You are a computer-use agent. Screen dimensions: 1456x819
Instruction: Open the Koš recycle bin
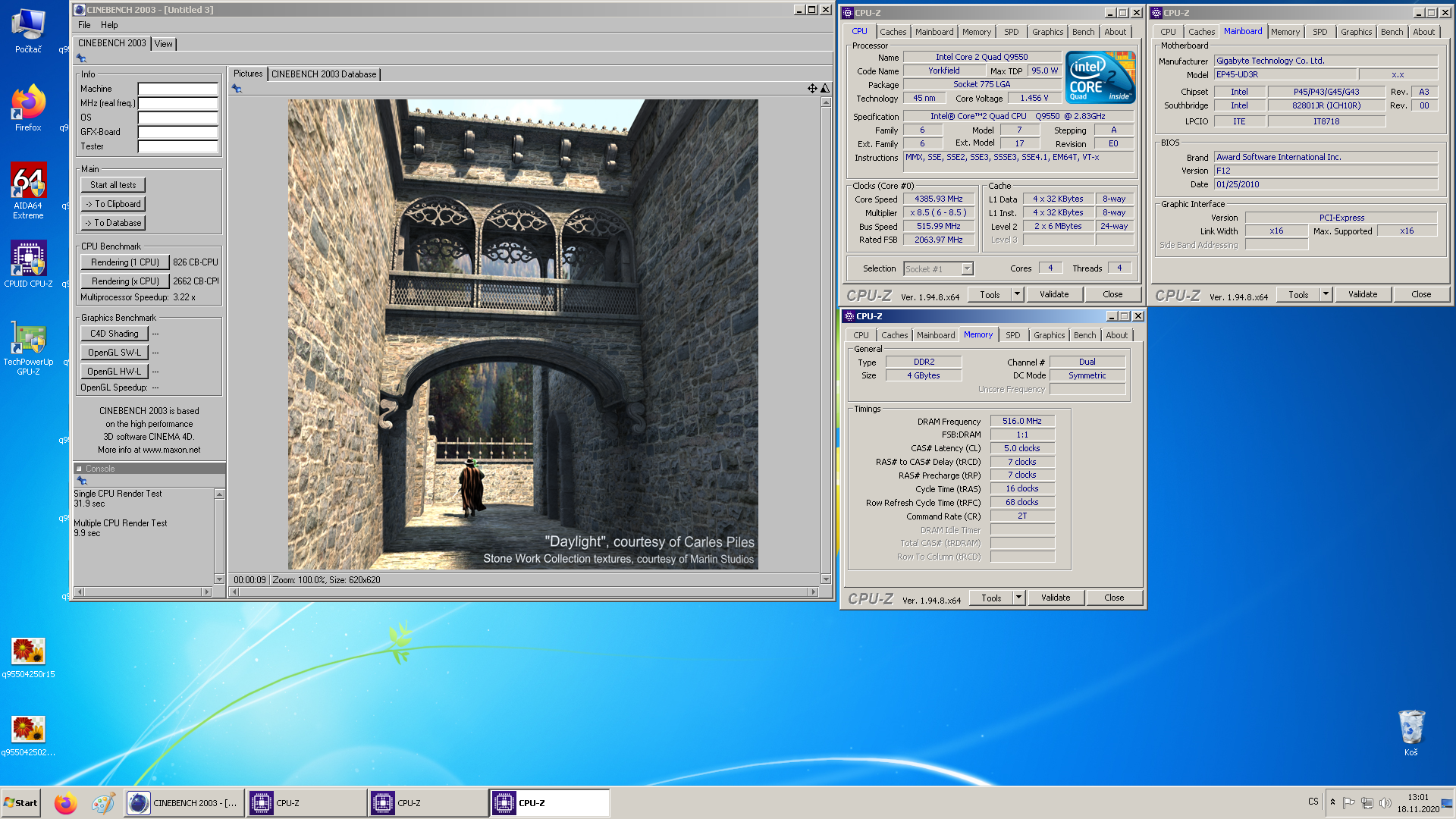point(1410,732)
